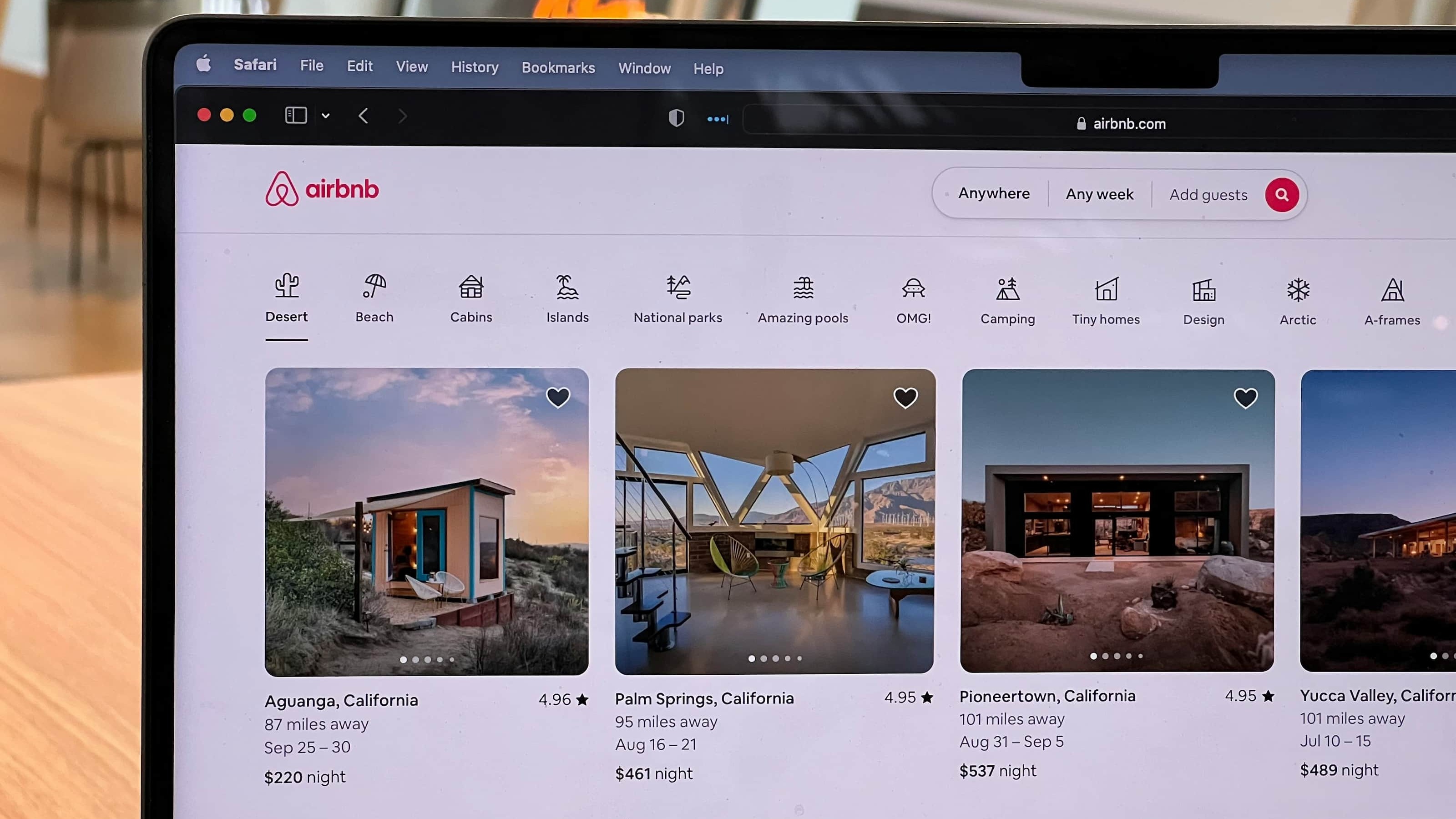The image size is (1456, 819).
Task: Expand the Any week dates dropdown
Action: click(x=1099, y=194)
